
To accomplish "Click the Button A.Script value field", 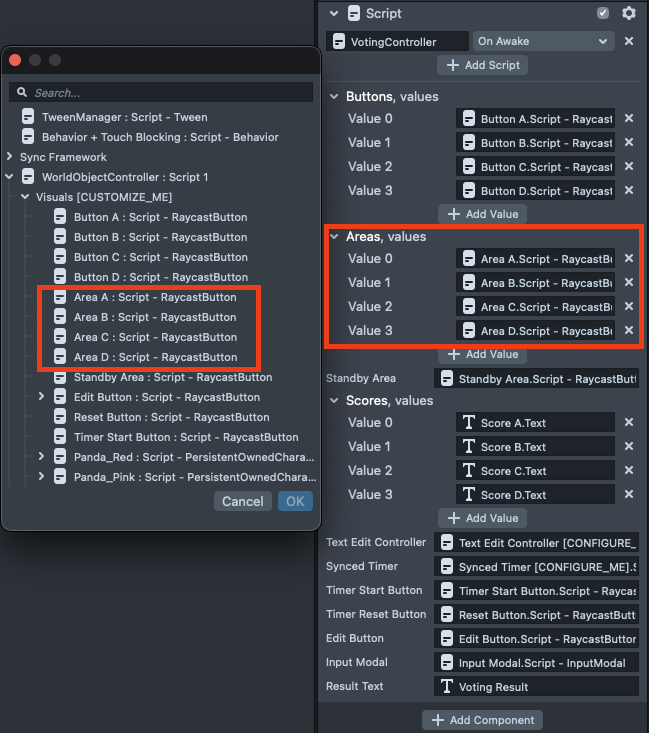I will [535, 119].
